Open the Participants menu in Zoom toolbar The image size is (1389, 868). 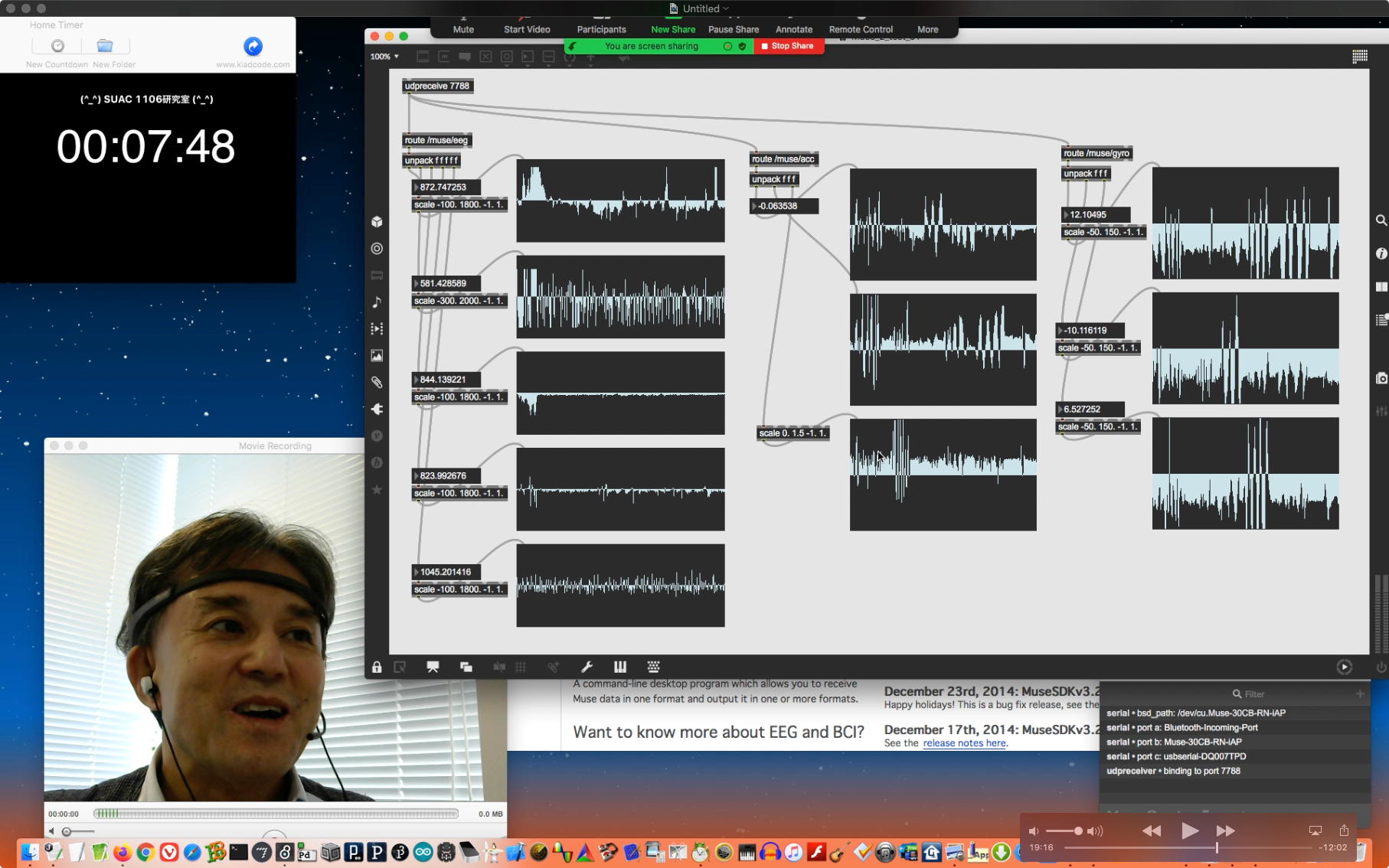click(601, 29)
